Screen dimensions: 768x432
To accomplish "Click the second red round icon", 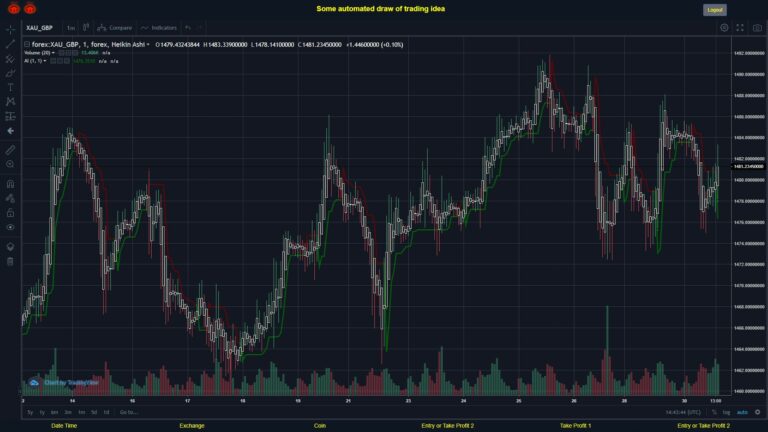I will click(x=30, y=8).
